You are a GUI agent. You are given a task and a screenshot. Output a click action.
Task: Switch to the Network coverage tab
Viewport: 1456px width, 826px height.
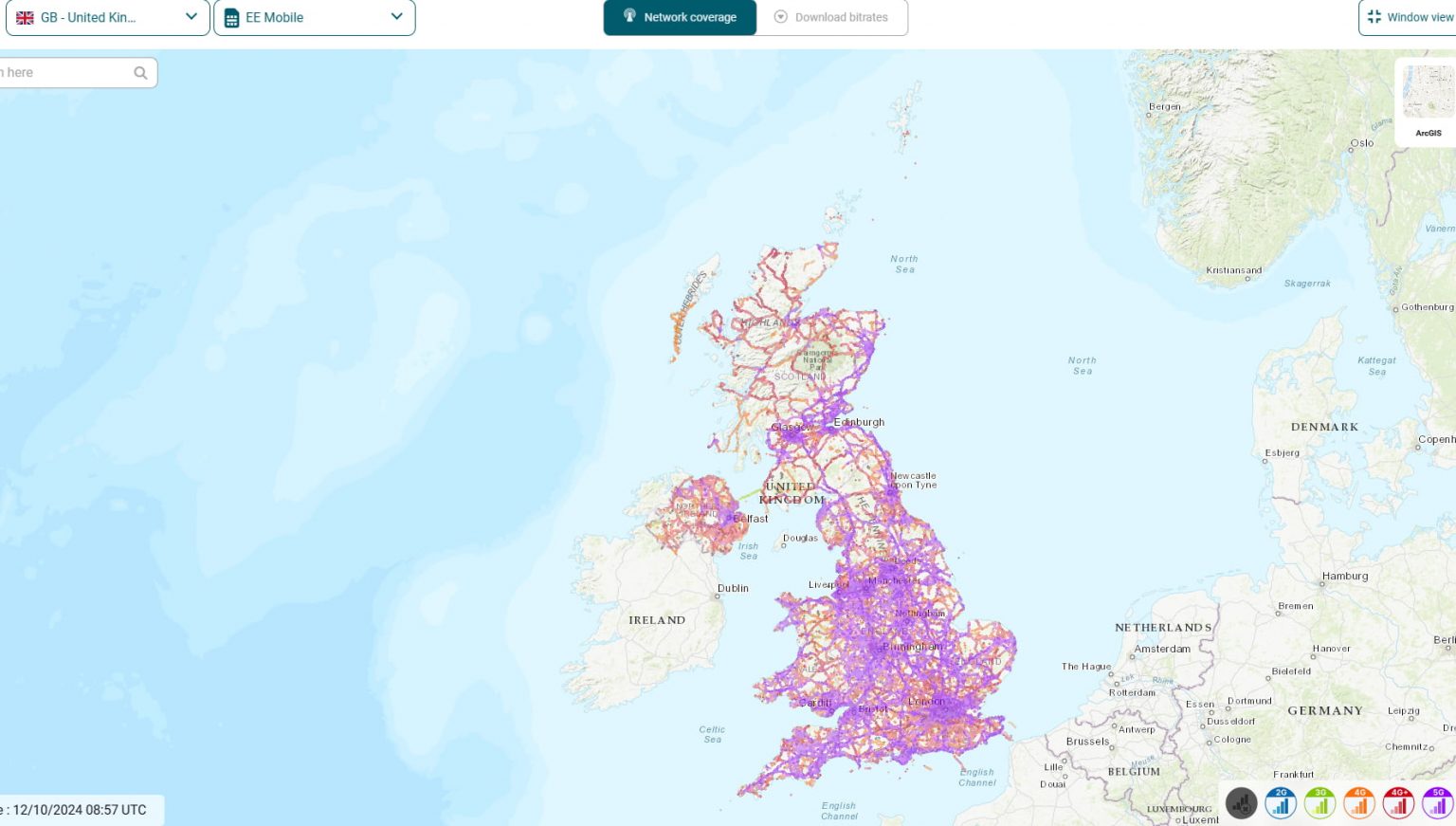click(680, 17)
